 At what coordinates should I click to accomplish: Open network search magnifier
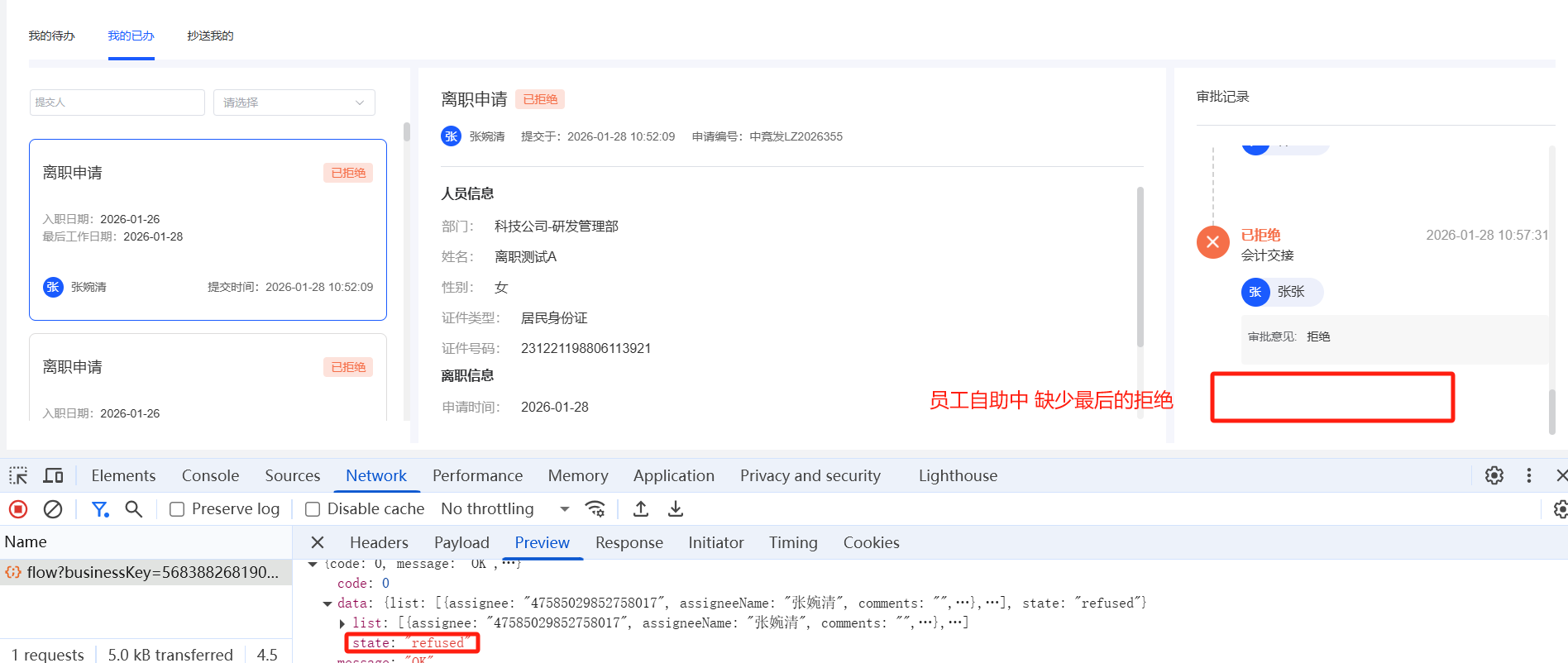[x=133, y=509]
